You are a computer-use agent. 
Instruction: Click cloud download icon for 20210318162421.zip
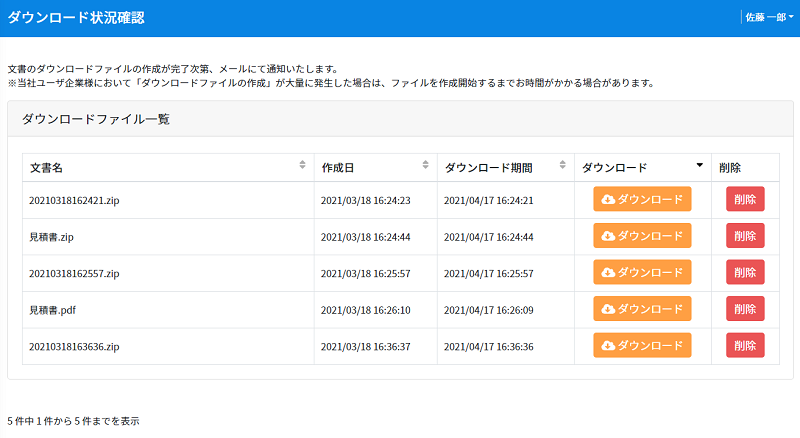pos(608,199)
